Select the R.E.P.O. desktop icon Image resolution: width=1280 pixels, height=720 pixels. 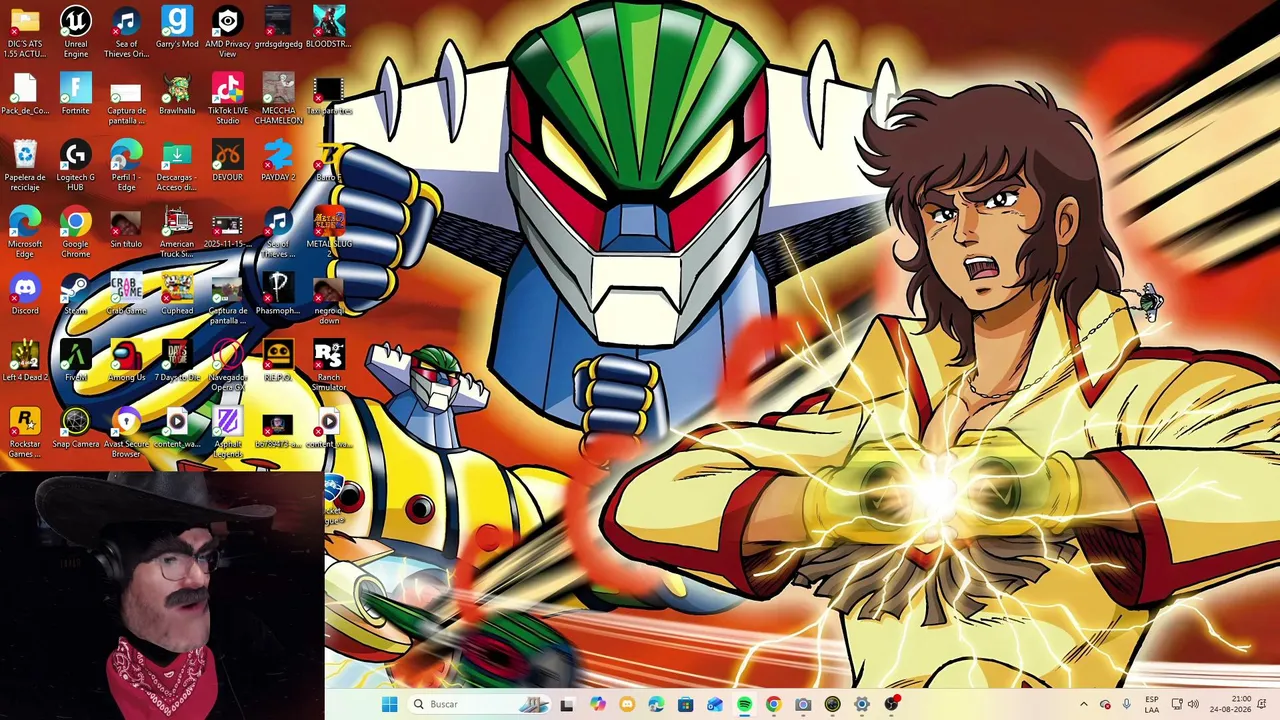(x=278, y=362)
